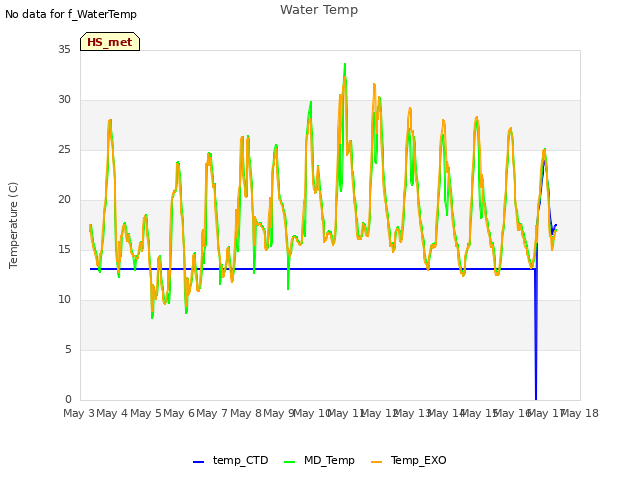
Task: Click the 35 y-axis tick label
Action: click(64, 49)
